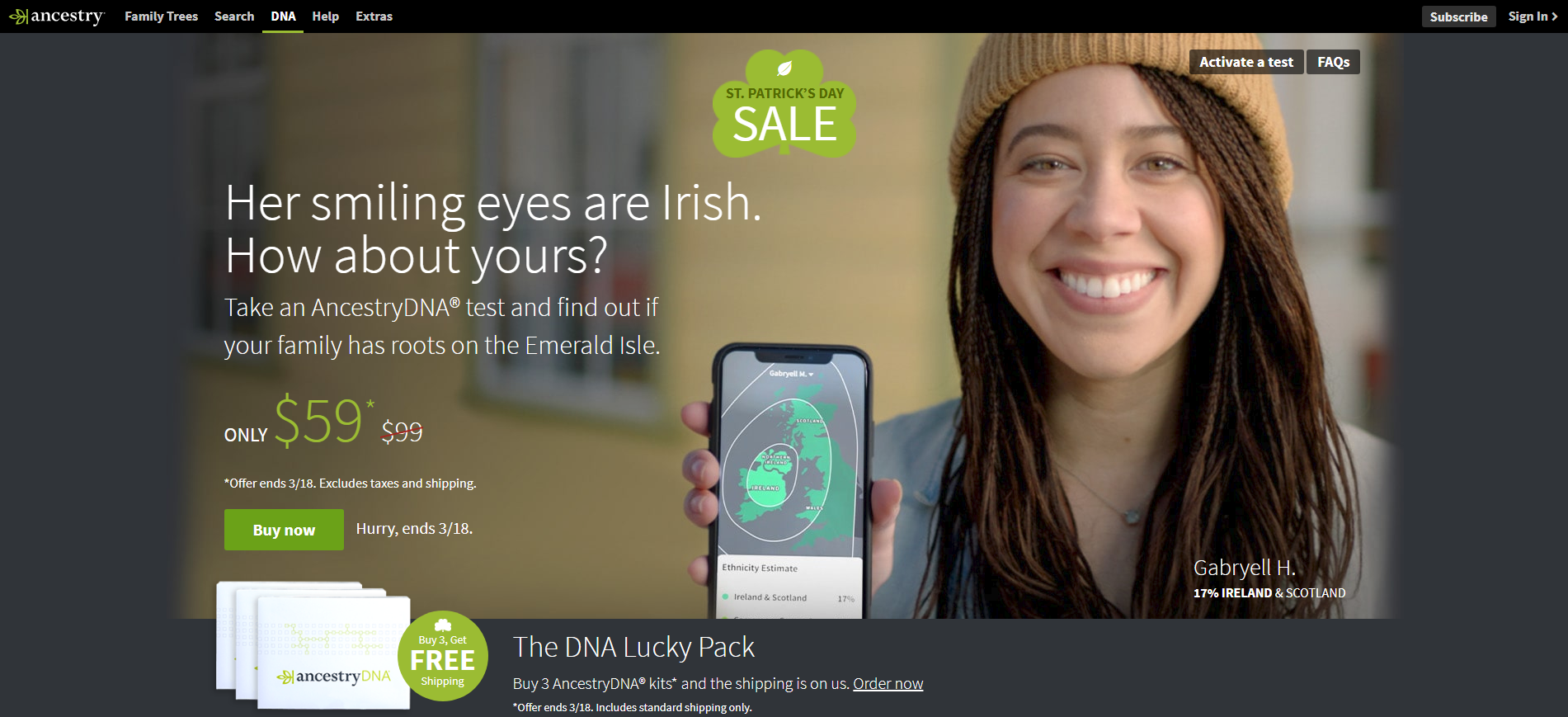Click the green Free Shipping circle badge
This screenshot has width=1568, height=717.
pos(443,656)
